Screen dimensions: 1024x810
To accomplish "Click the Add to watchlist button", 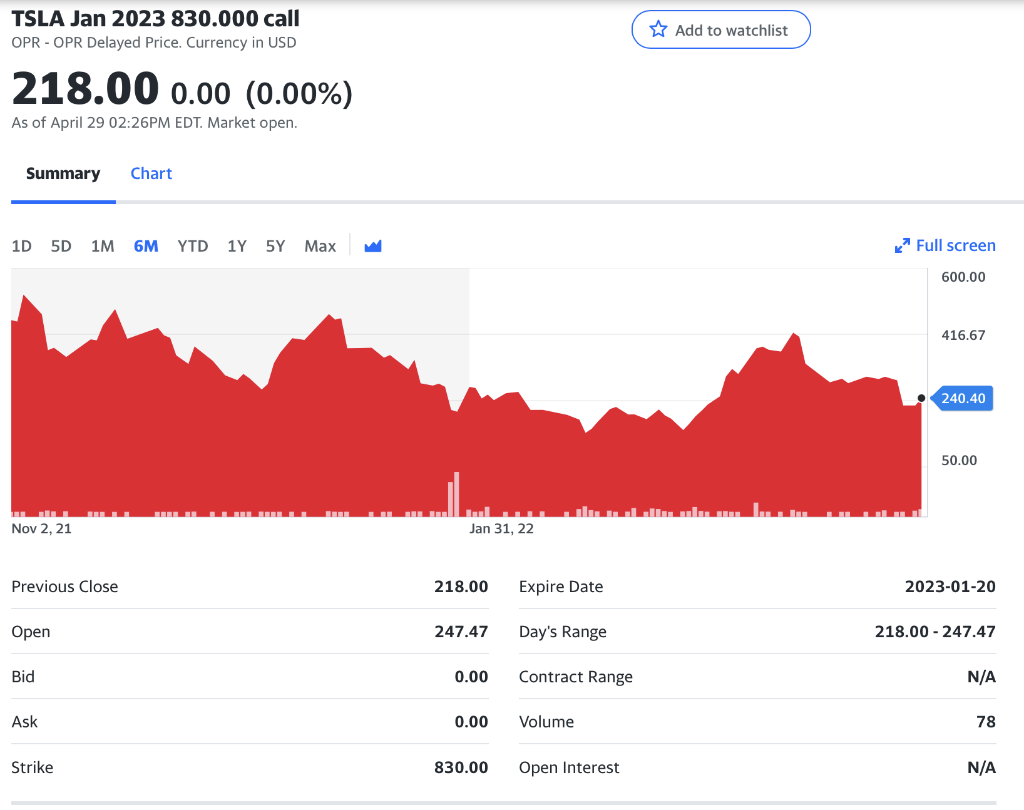I will pos(721,30).
